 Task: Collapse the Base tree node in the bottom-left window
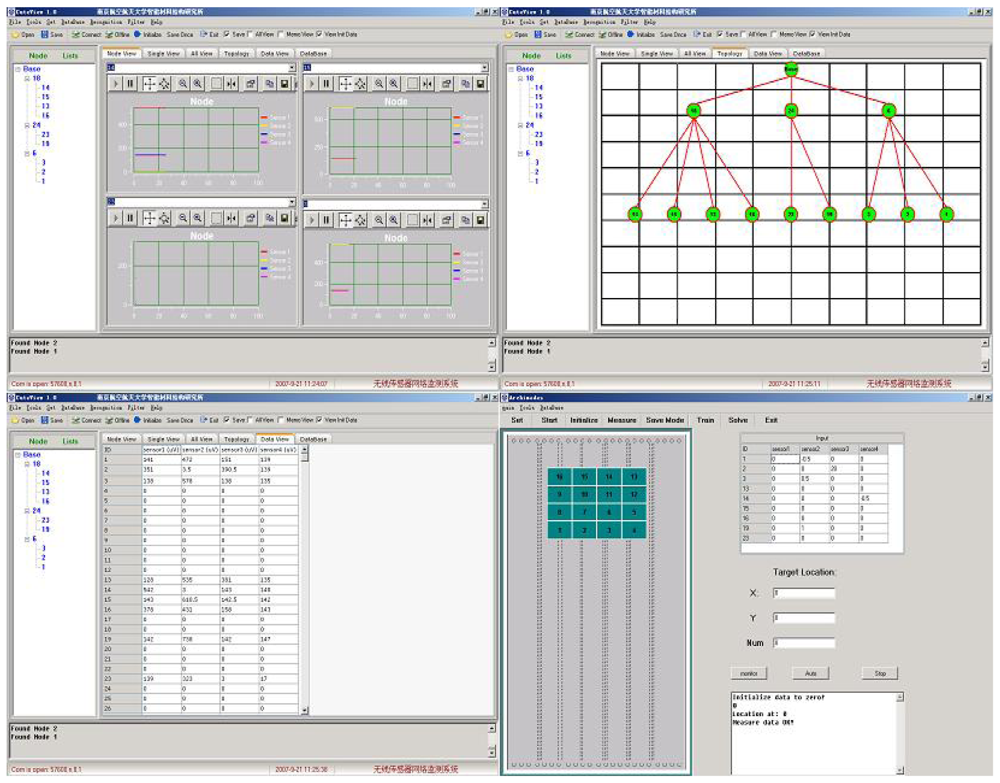[17, 456]
